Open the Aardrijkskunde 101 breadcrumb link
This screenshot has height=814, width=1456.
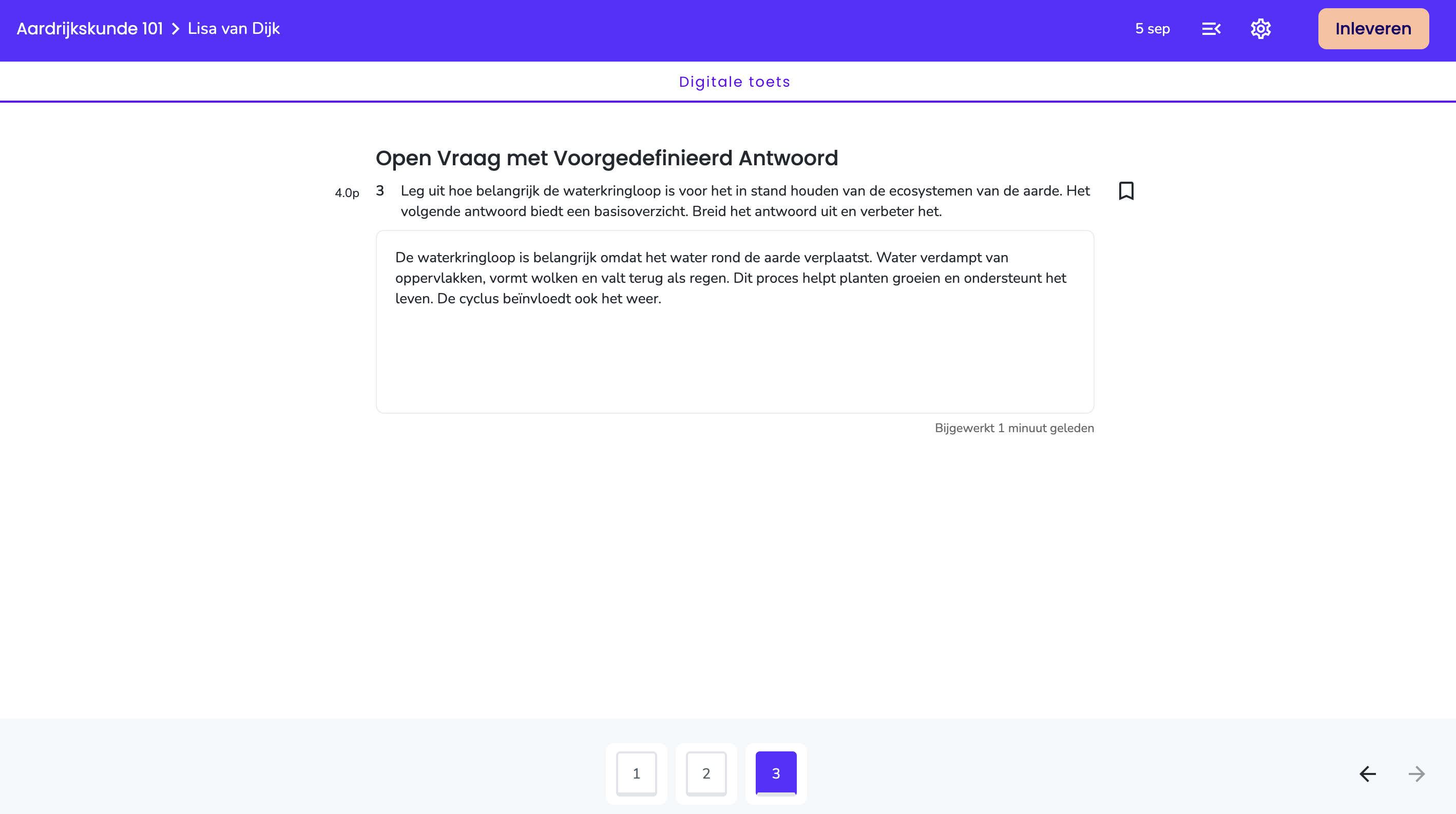[89, 29]
